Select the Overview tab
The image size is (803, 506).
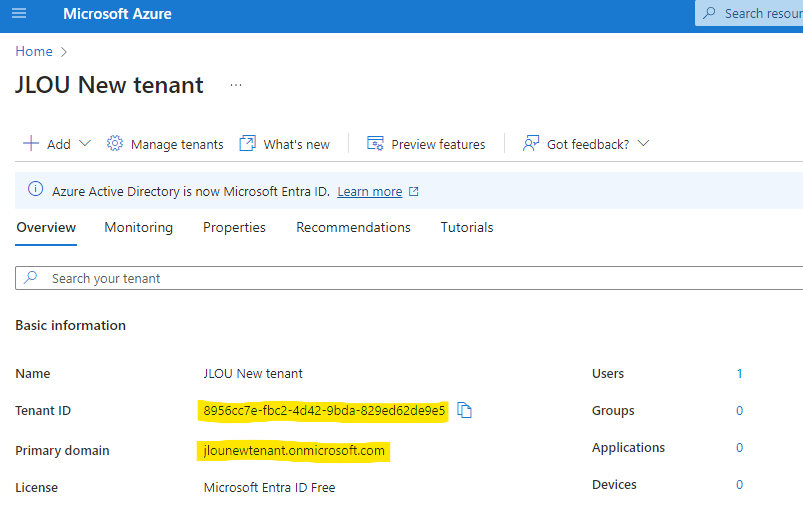46,227
